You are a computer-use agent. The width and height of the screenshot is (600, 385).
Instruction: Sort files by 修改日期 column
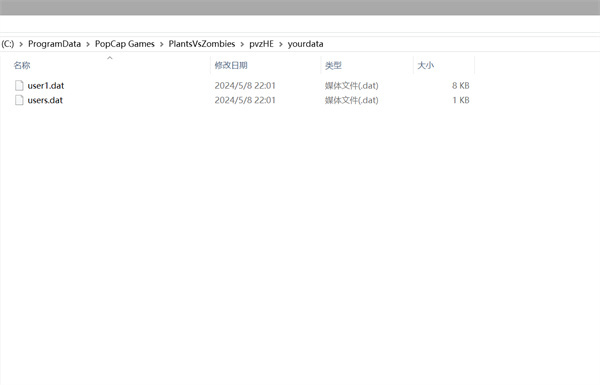tap(231, 65)
